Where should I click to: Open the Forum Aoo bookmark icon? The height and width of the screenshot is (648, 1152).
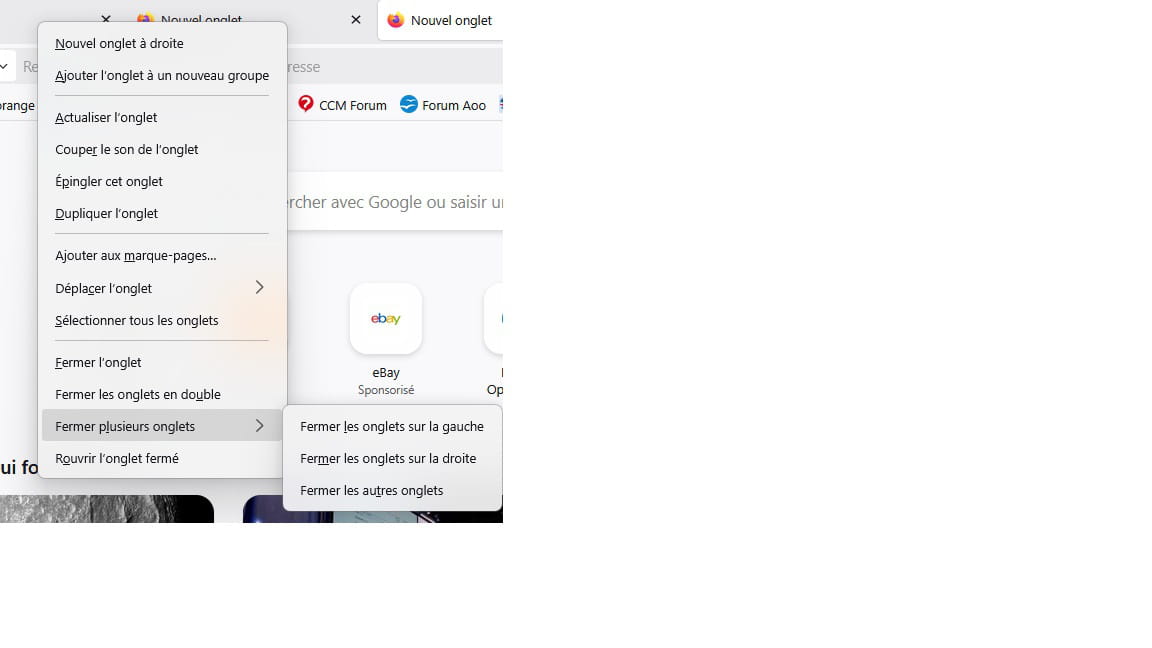[x=408, y=104]
